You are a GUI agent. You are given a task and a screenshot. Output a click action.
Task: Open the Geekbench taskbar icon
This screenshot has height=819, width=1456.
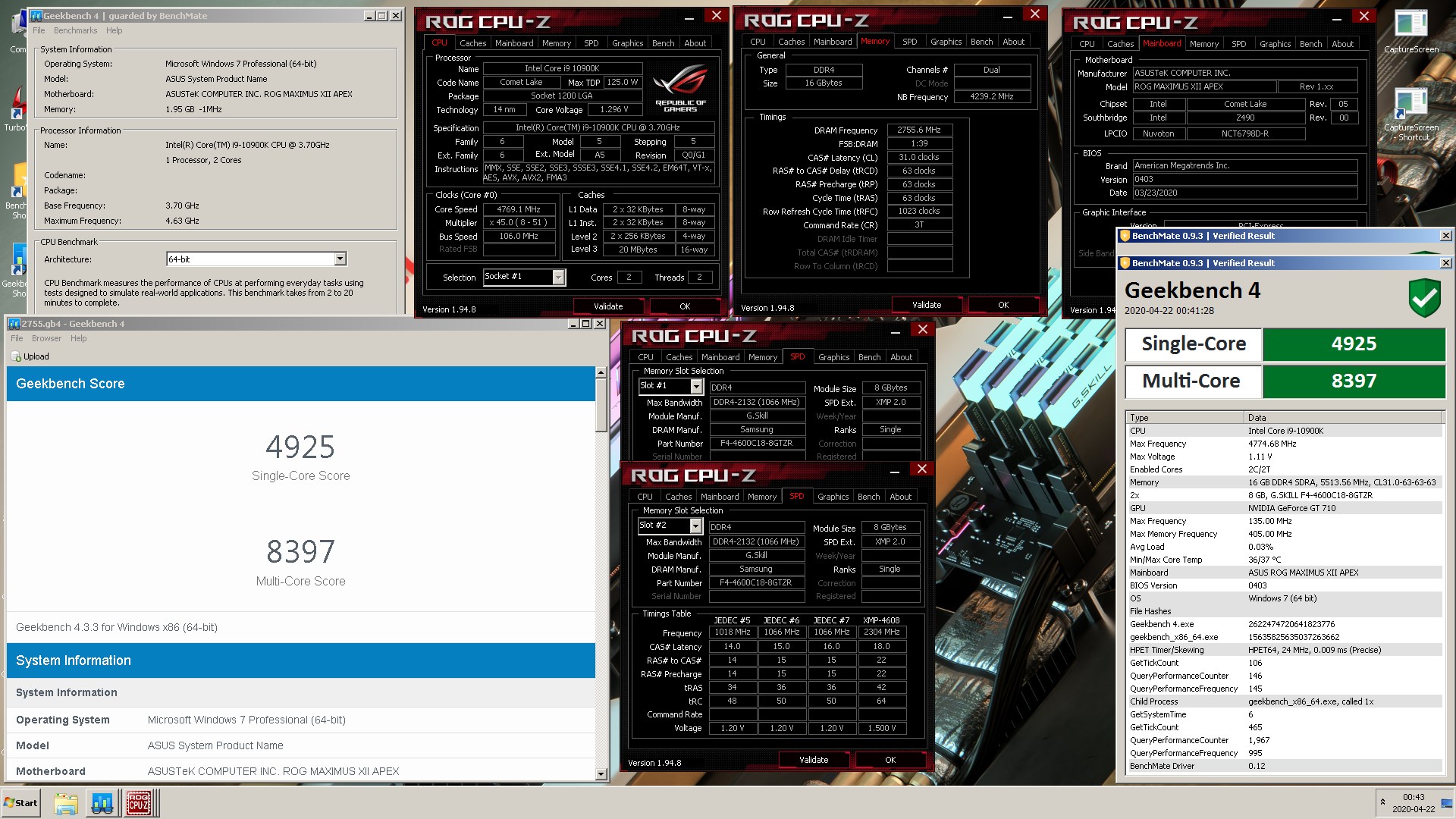coord(102,802)
